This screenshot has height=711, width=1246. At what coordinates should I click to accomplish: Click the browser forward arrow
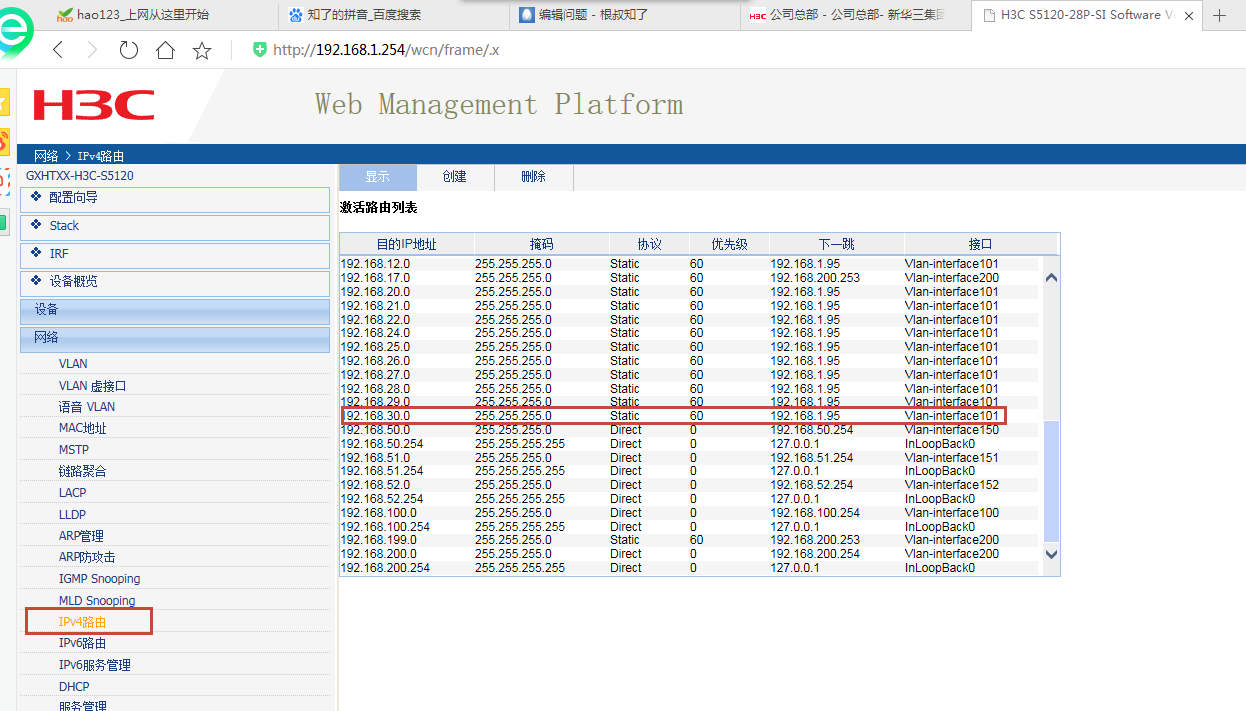tap(92, 50)
